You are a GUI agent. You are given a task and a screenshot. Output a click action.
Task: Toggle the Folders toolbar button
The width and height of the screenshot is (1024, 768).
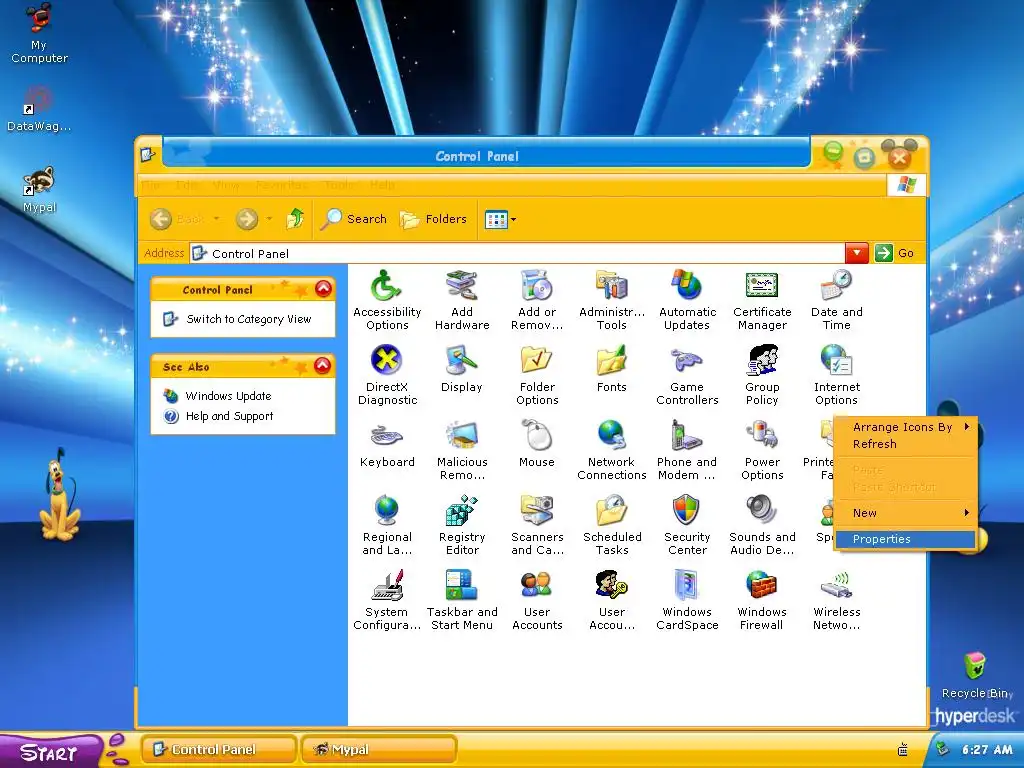(x=433, y=219)
